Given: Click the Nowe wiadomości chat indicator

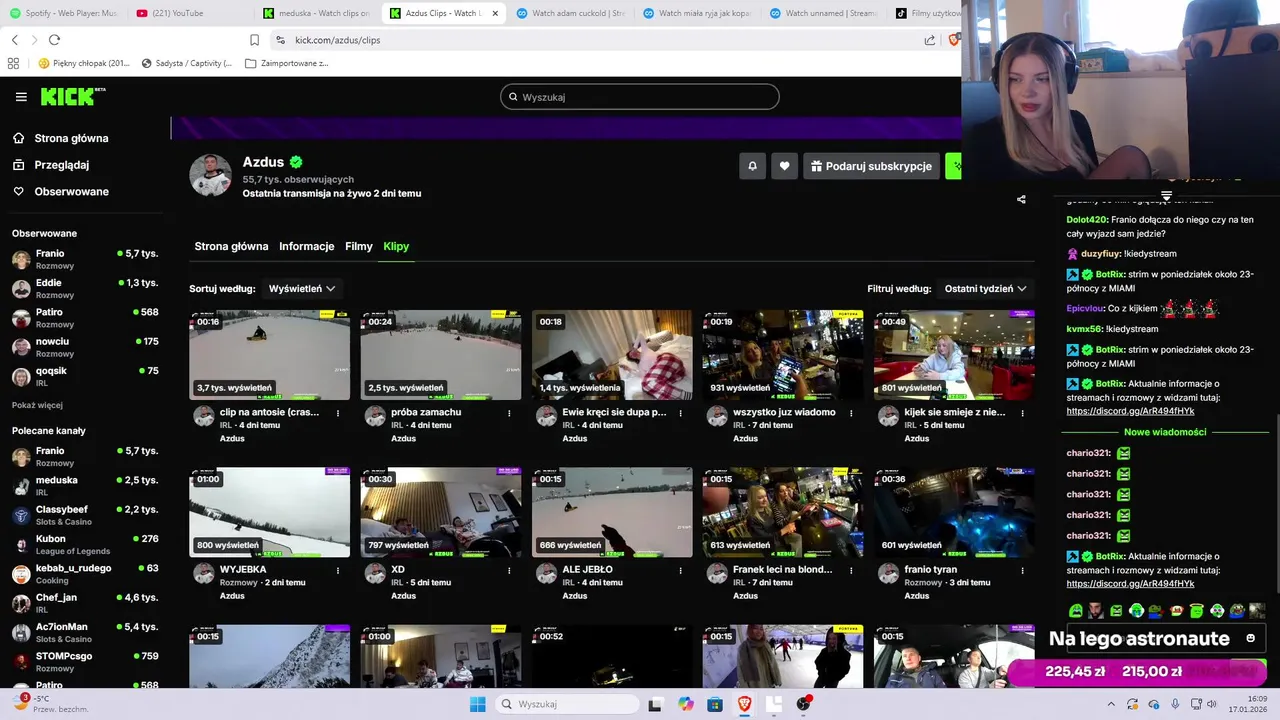Looking at the screenshot, I should (1165, 432).
